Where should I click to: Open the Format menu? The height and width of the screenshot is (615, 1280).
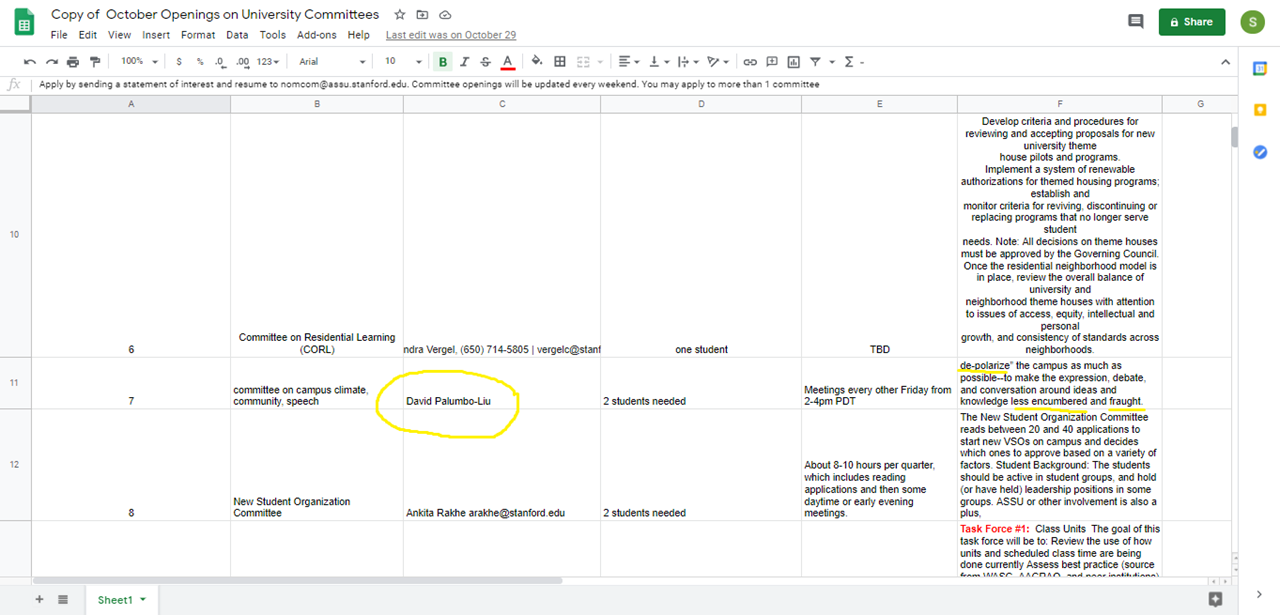coord(198,35)
